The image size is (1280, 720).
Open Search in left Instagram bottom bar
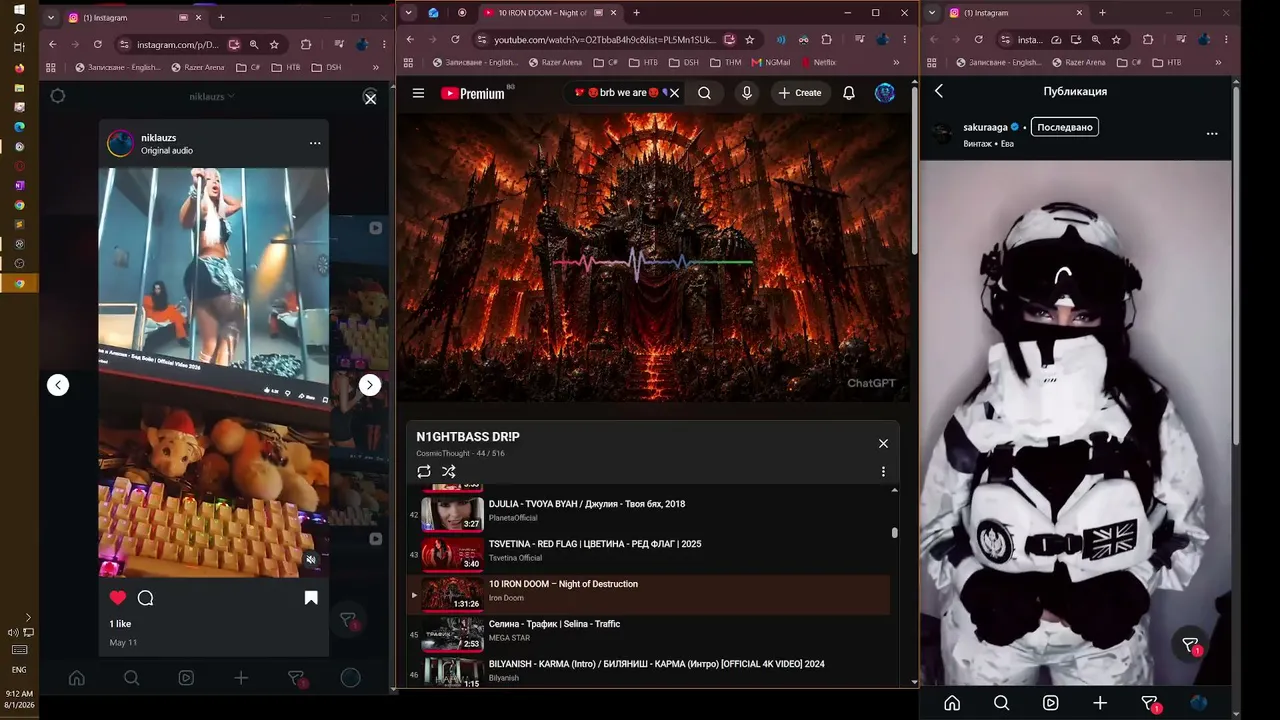click(131, 678)
